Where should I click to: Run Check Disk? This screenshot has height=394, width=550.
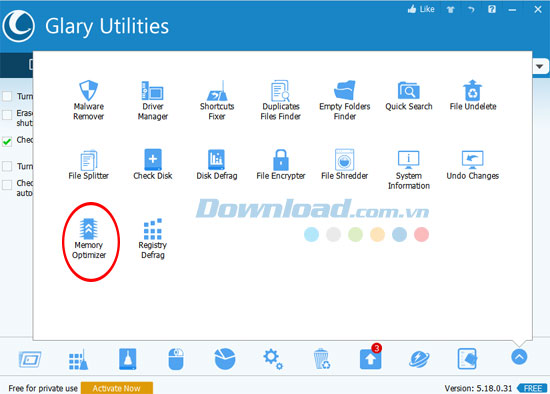tap(153, 165)
